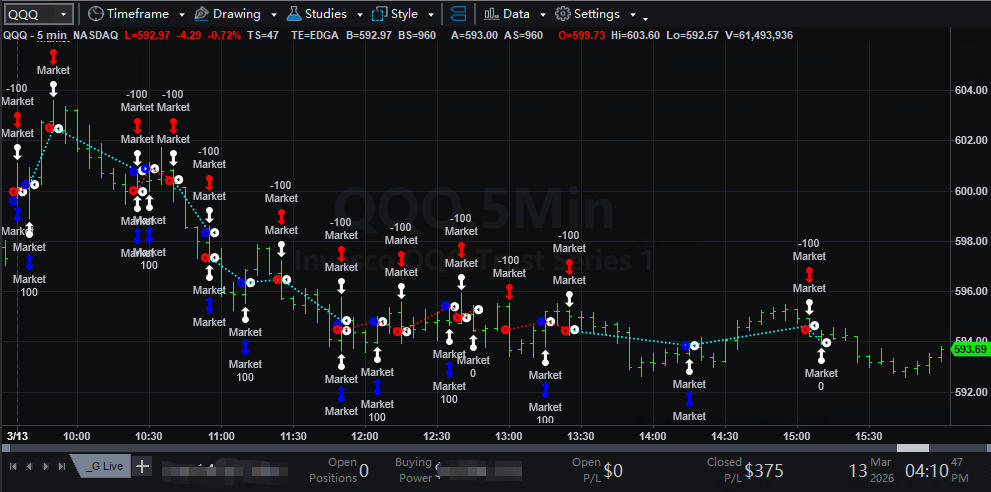Expand the Timeframe dropdown arrow
991x492 pixels.
pyautogui.click(x=181, y=15)
